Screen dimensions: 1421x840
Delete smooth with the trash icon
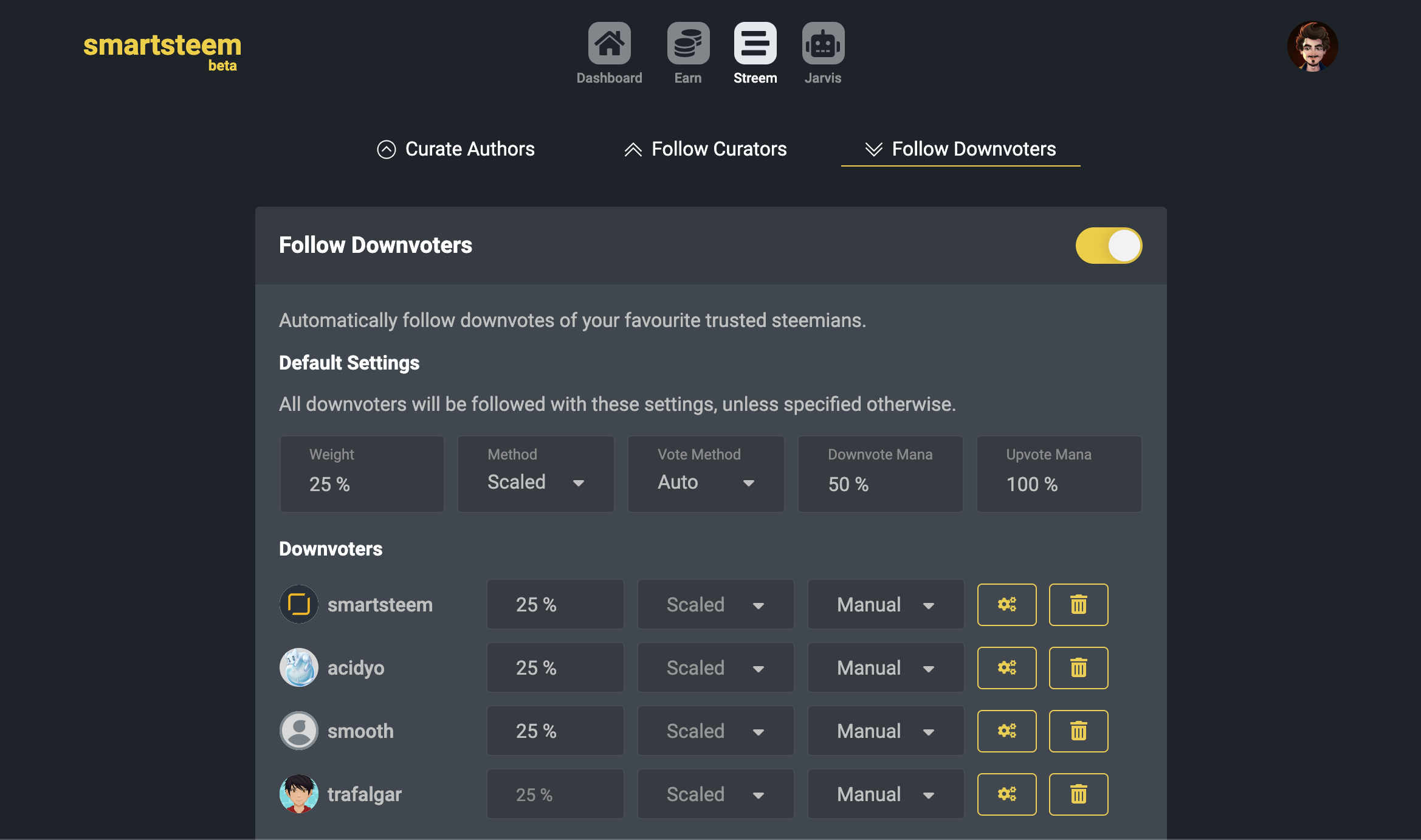click(1078, 731)
